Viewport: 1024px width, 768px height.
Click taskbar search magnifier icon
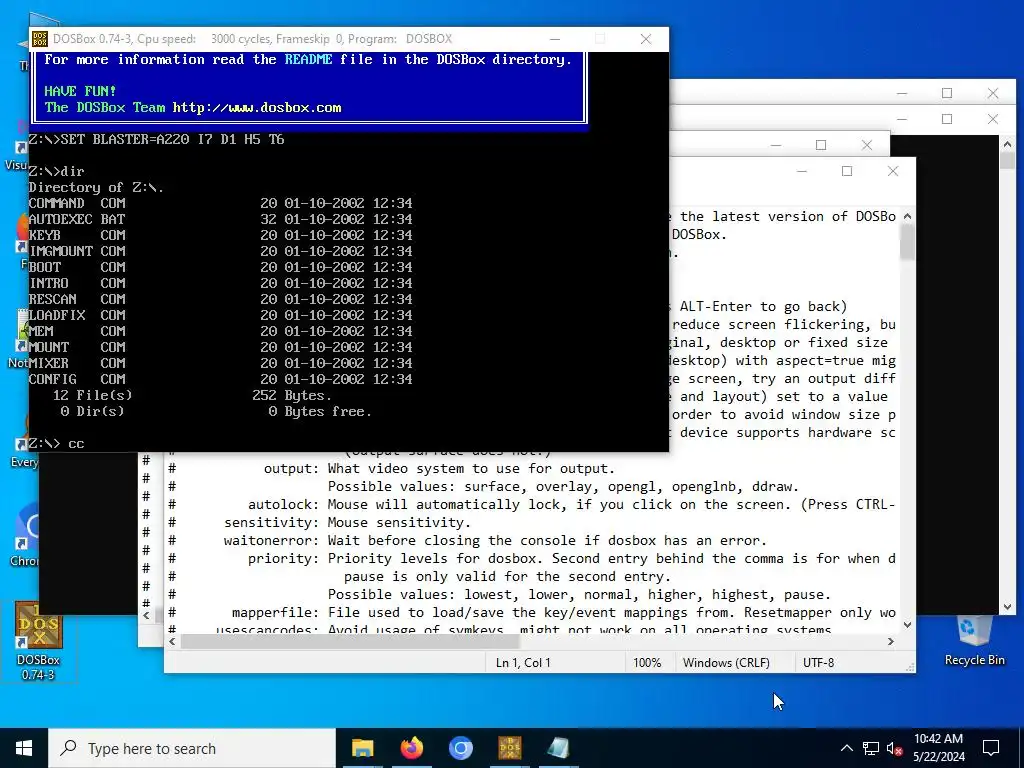point(69,748)
